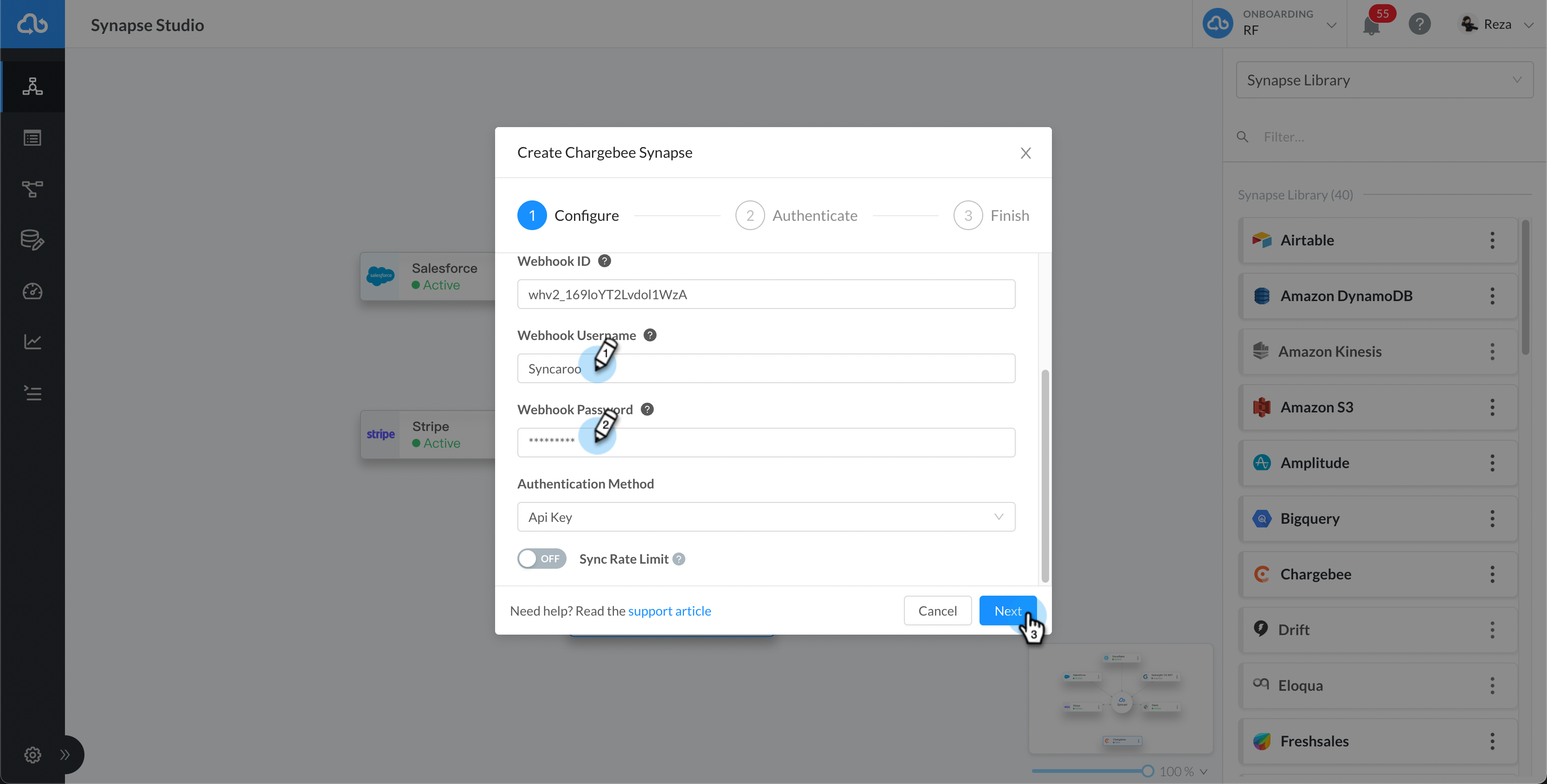Open the Eloqua options menu
Image resolution: width=1547 pixels, height=784 pixels.
tap(1492, 686)
